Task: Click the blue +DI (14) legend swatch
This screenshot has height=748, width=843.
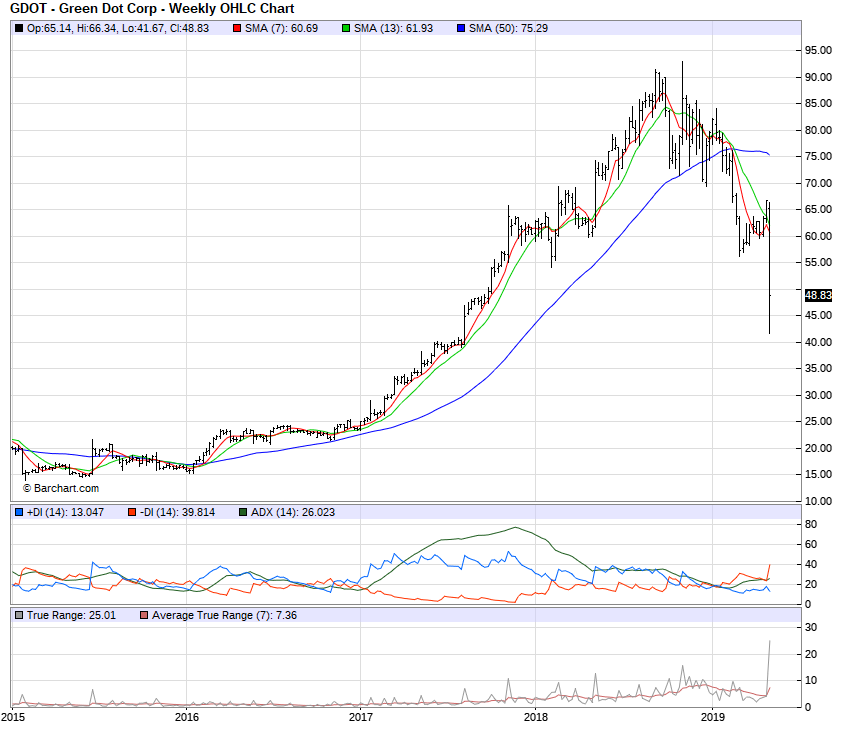Action: coord(19,512)
